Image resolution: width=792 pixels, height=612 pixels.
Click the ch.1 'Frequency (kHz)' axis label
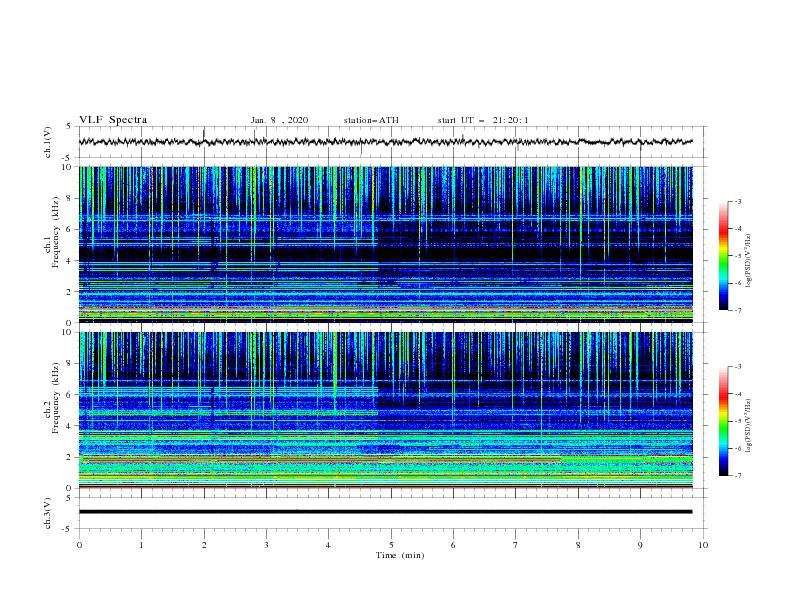[55, 232]
